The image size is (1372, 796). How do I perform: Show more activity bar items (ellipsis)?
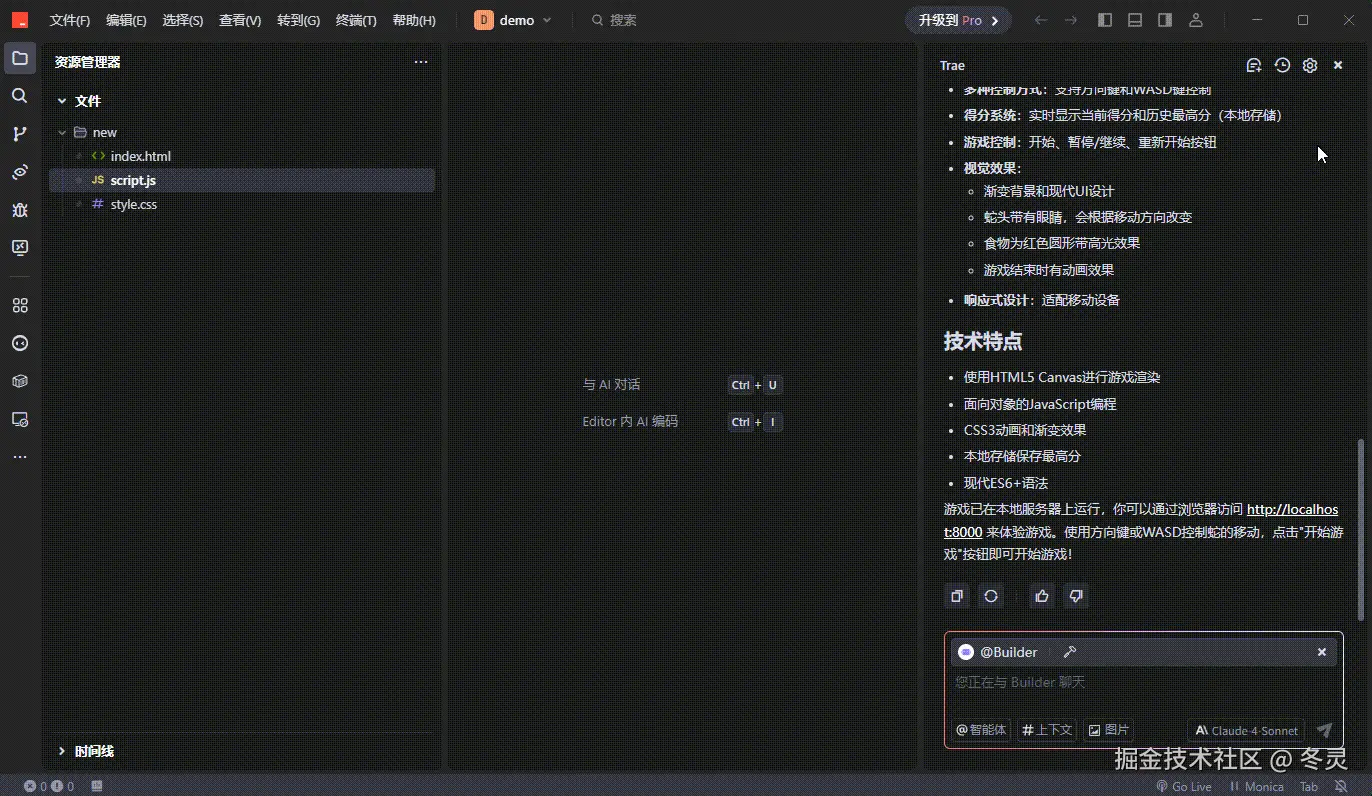click(x=20, y=457)
